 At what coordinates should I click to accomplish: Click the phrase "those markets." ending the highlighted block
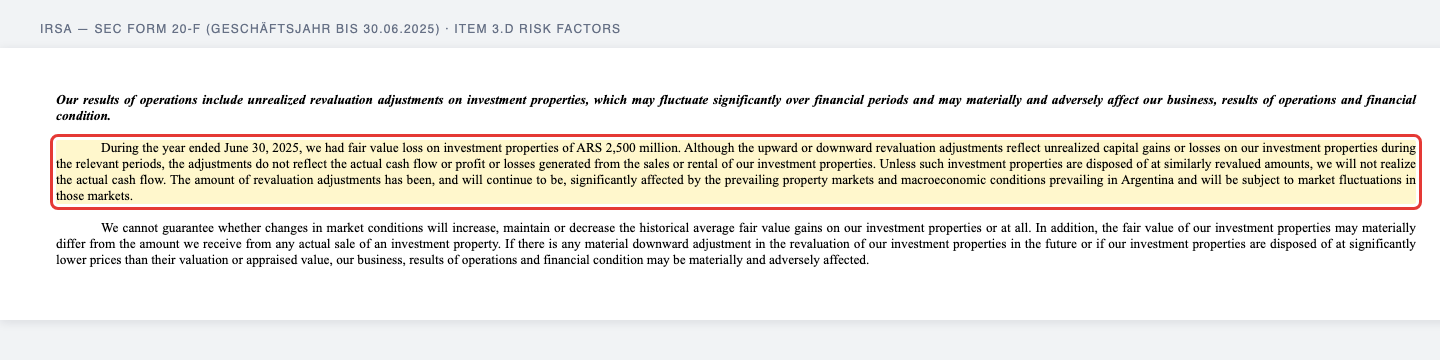click(95, 196)
